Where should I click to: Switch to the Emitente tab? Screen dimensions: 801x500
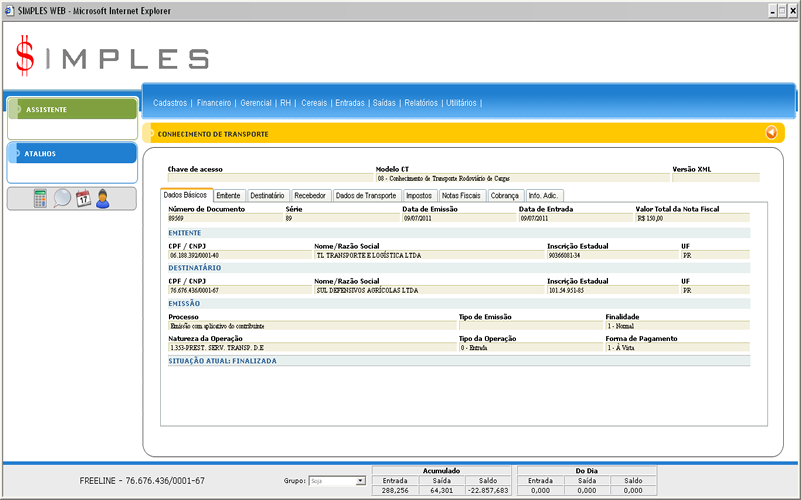click(x=228, y=196)
